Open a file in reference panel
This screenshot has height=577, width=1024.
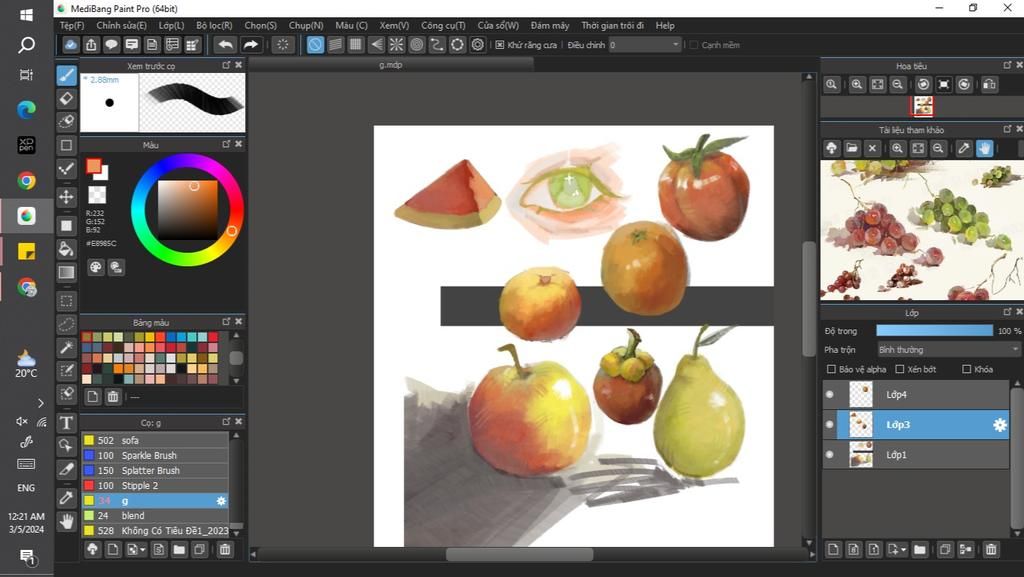[852, 148]
